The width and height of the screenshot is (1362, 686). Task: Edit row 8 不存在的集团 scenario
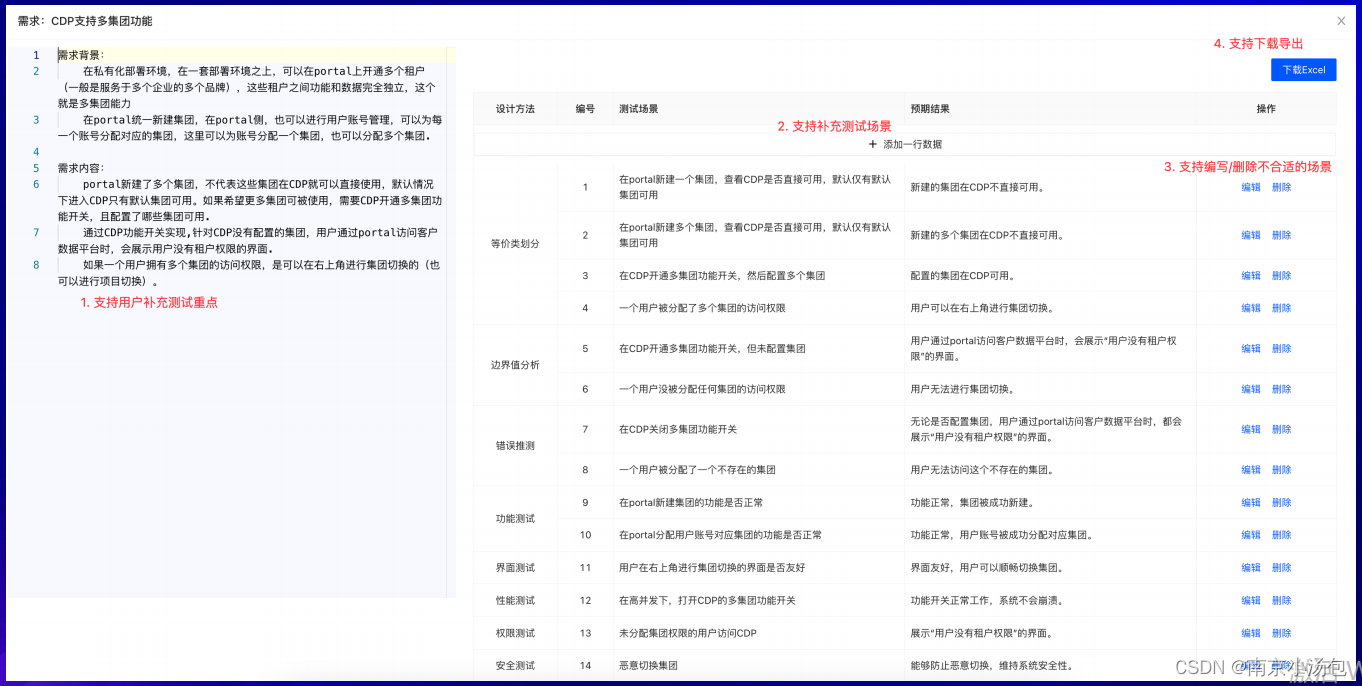coord(1250,470)
